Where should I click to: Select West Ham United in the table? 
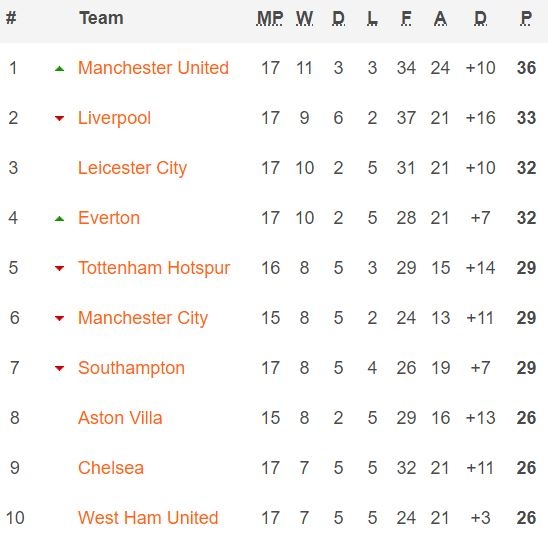[148, 518]
